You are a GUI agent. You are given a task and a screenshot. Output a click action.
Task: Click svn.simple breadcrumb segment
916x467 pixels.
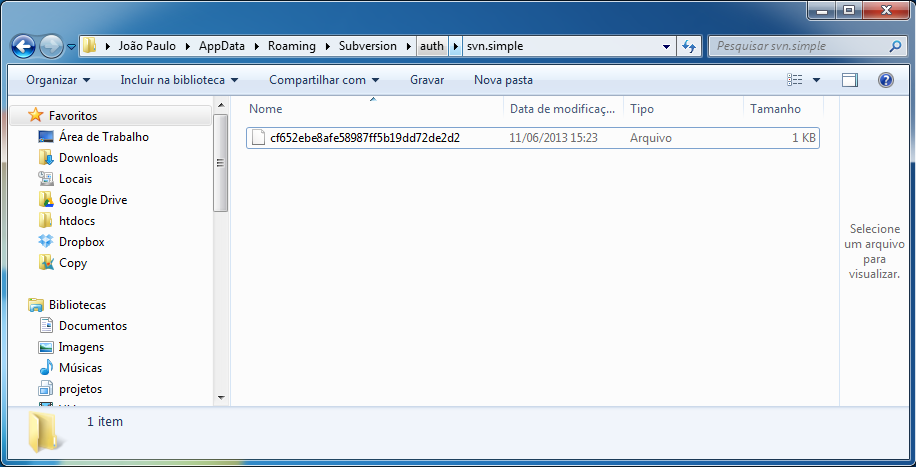click(x=495, y=46)
